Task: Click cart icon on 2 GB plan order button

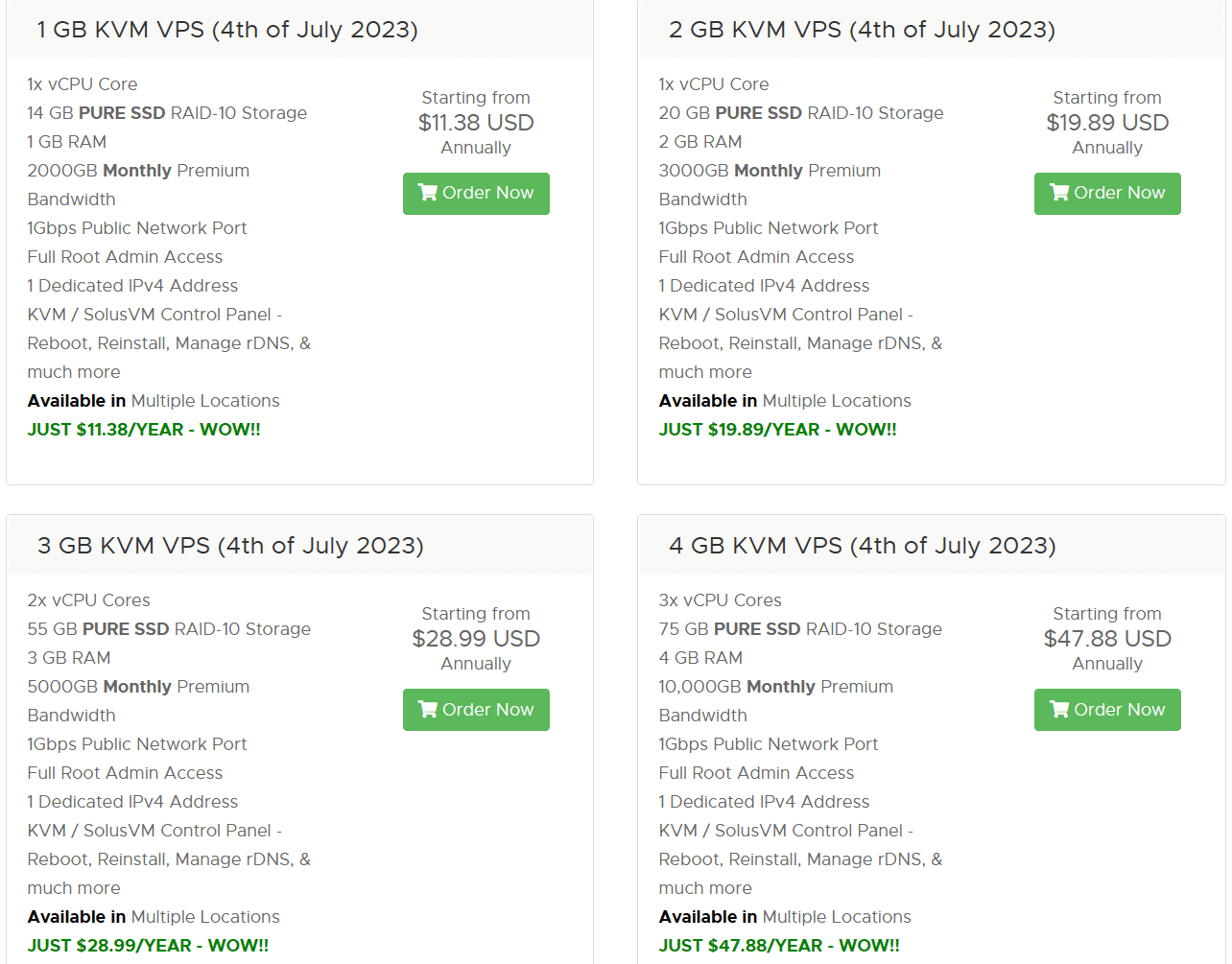Action: (x=1059, y=193)
